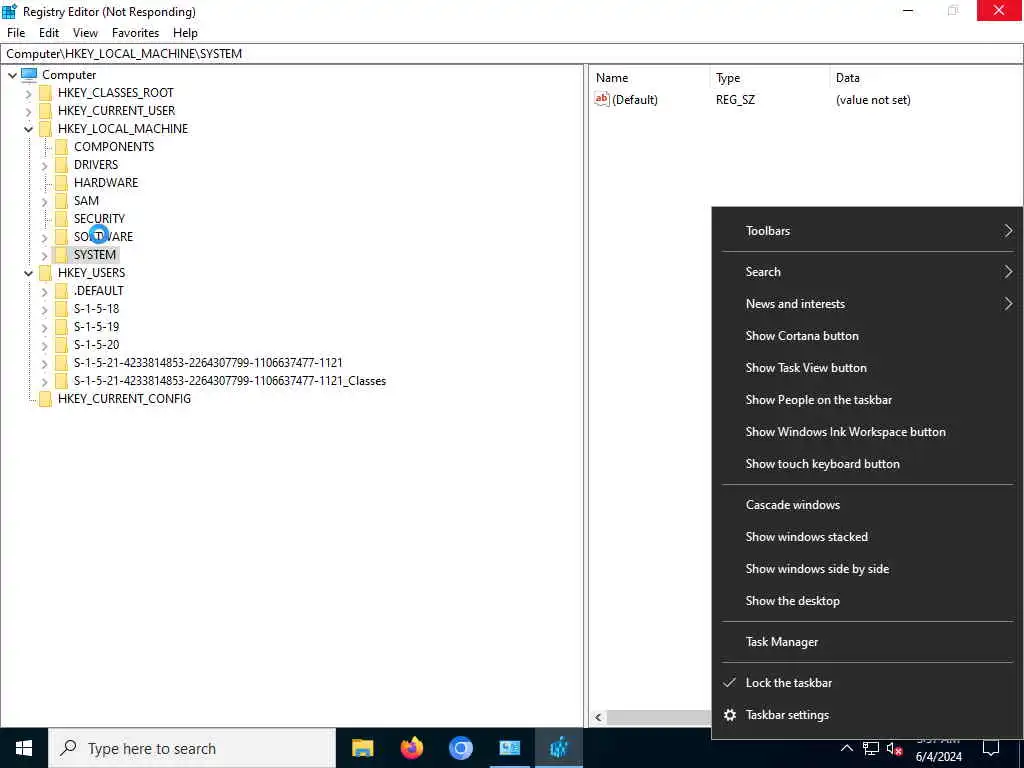Select the S-1-5-21-...-1121_Classes key

pos(229,381)
